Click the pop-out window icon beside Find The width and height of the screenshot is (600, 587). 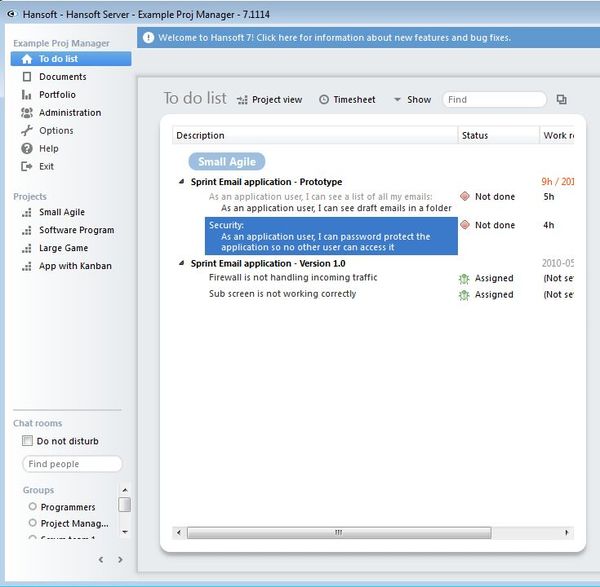(561, 100)
